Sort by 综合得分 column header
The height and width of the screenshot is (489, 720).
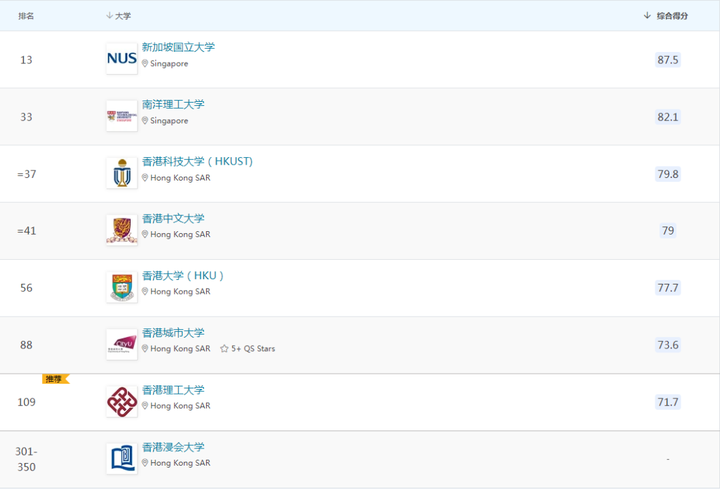pos(665,16)
